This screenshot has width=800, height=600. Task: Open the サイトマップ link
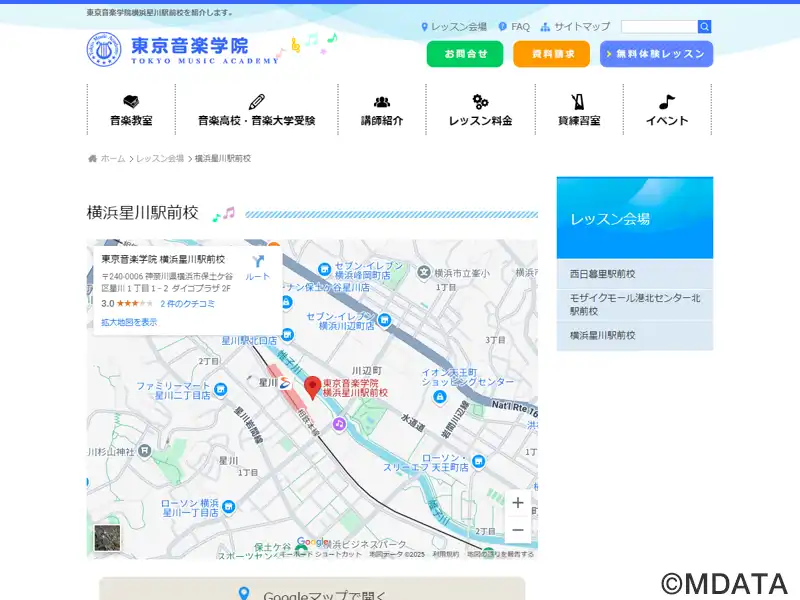[x=575, y=27]
